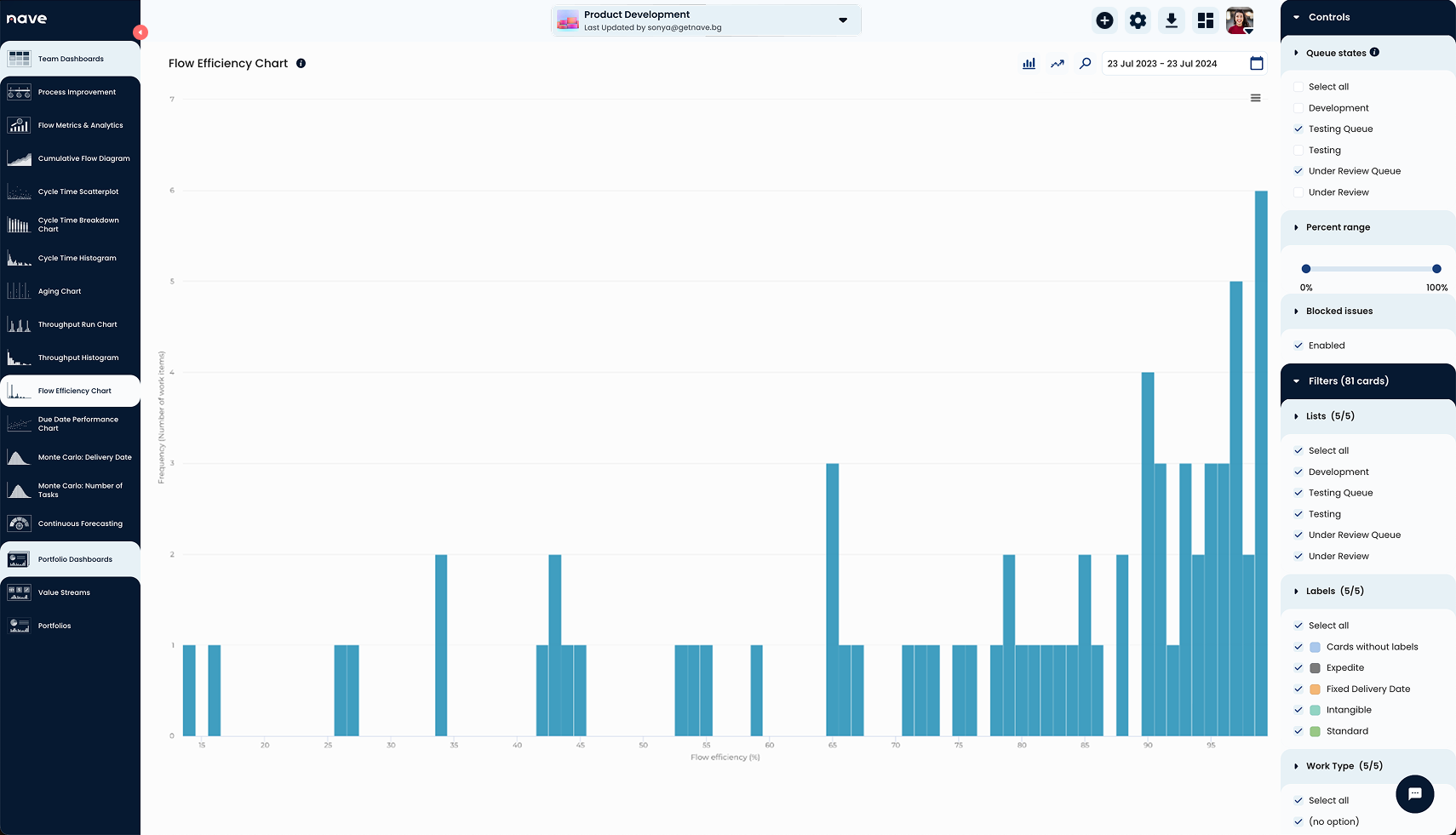Uncheck Under Review Queue in Queue states
Screen dimensions: 1456x835
coord(1298,171)
